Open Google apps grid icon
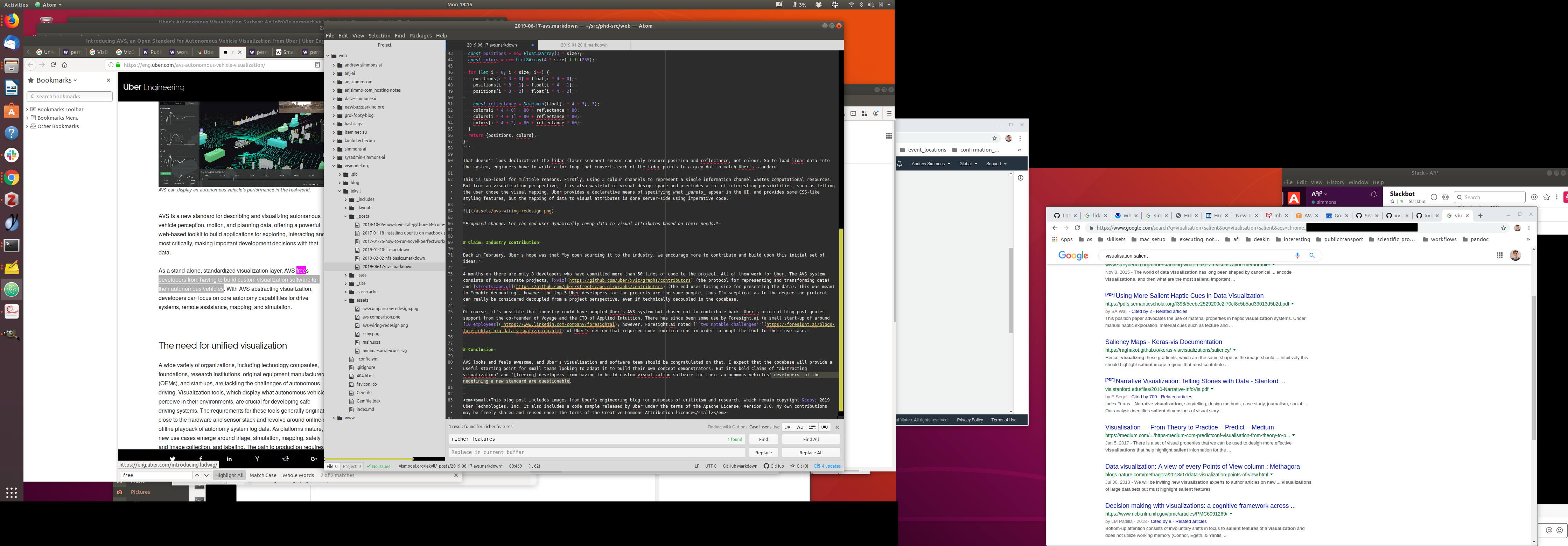The image size is (1568, 546). (1499, 255)
